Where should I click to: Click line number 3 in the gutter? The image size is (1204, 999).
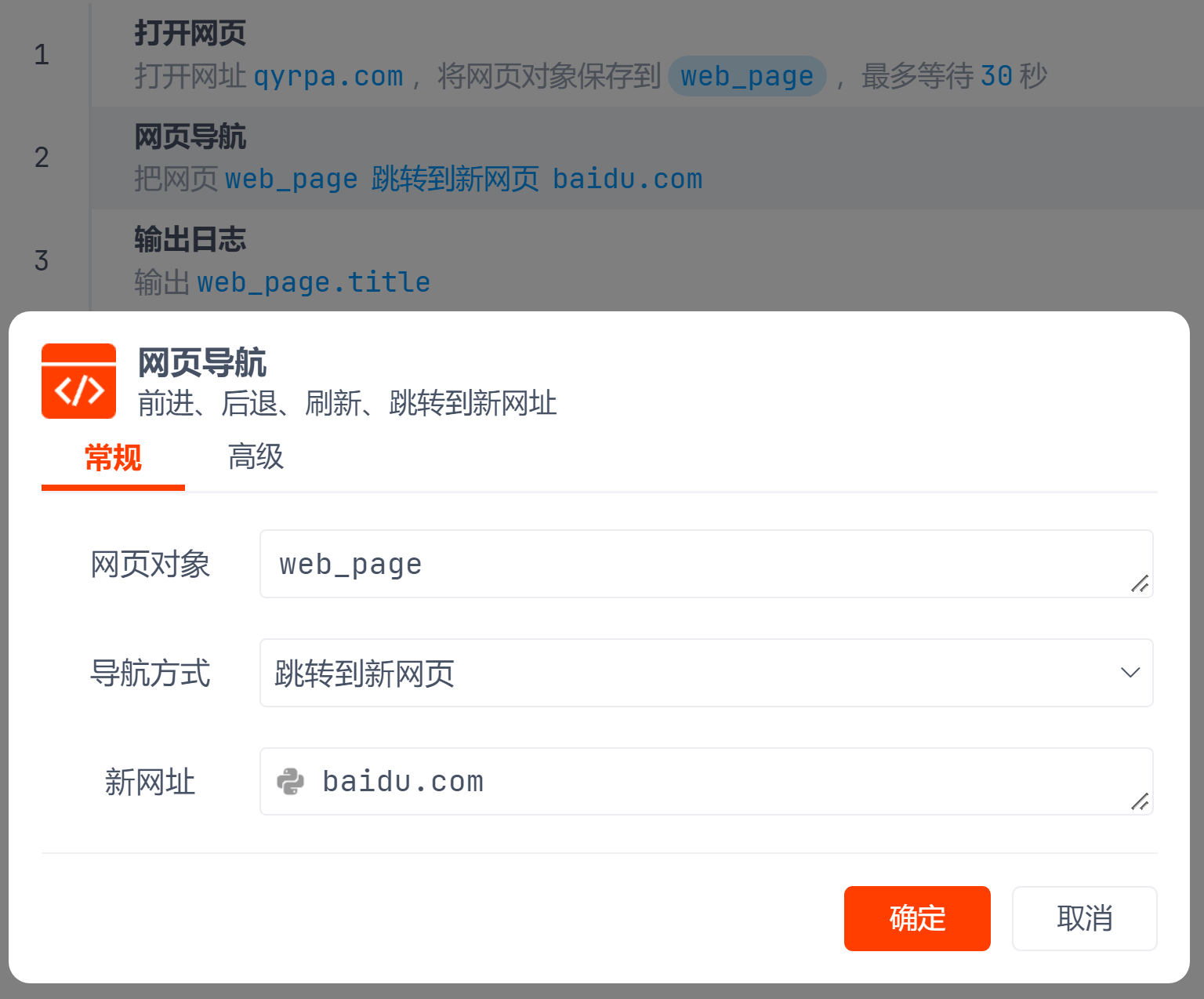pyautogui.click(x=42, y=260)
